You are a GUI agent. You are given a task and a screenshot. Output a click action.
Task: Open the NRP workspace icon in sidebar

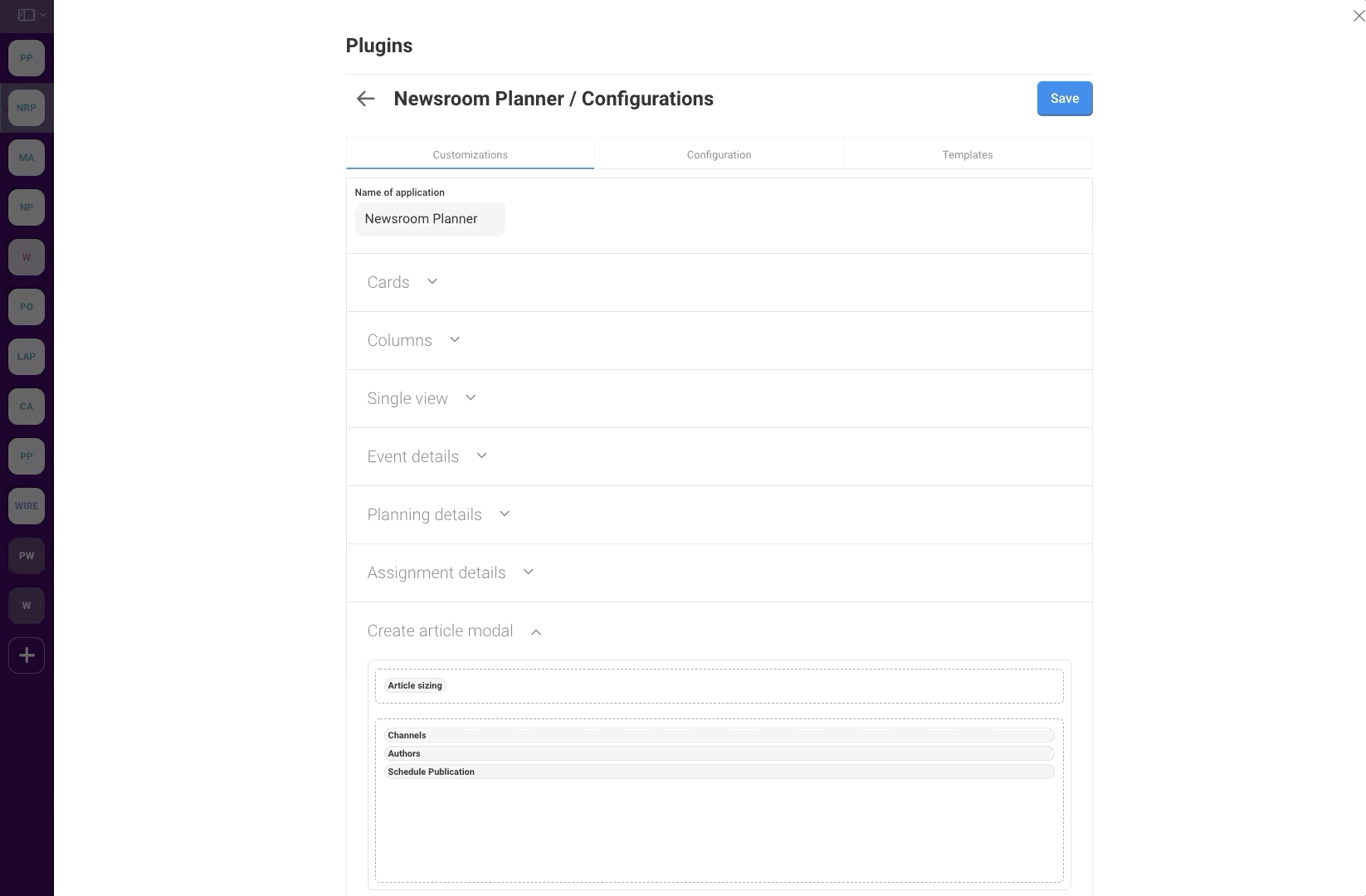[27, 108]
